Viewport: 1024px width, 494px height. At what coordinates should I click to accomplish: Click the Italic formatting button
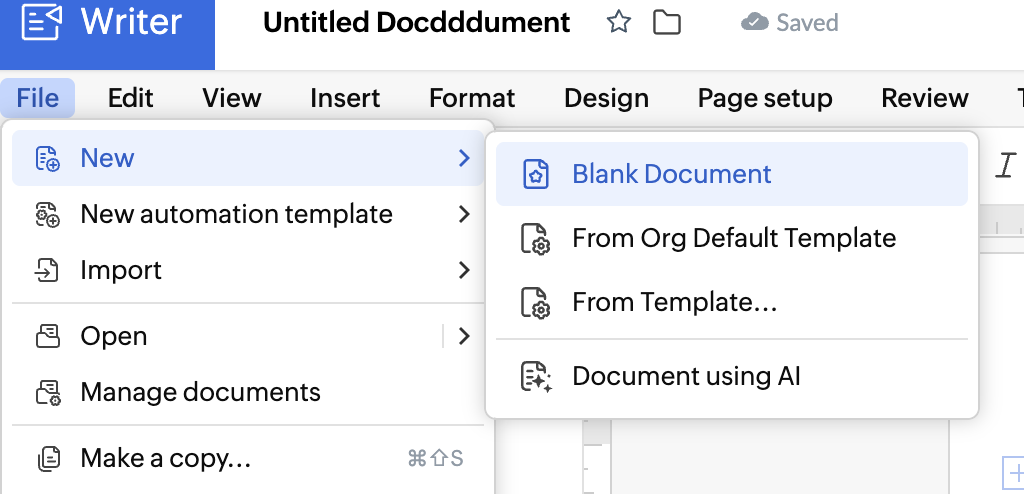pyautogui.click(x=1004, y=166)
